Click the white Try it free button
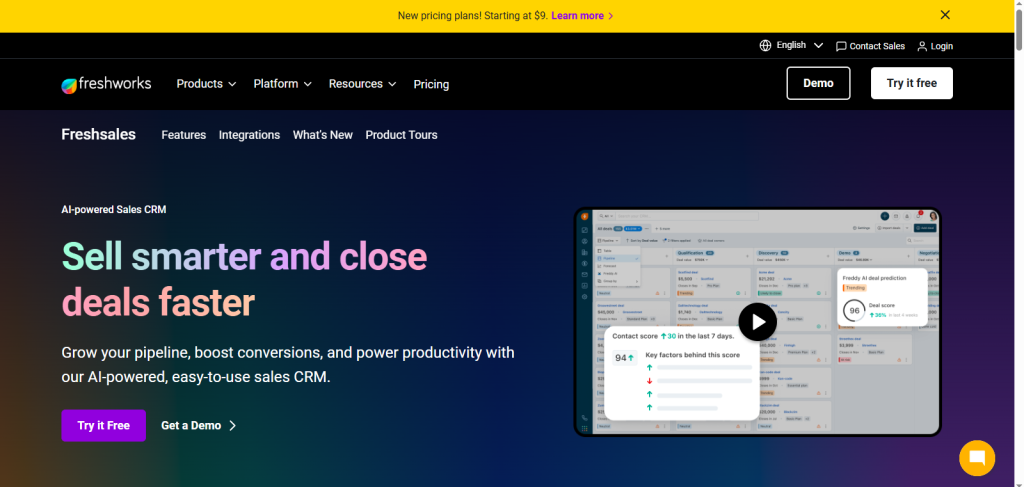 tap(911, 83)
